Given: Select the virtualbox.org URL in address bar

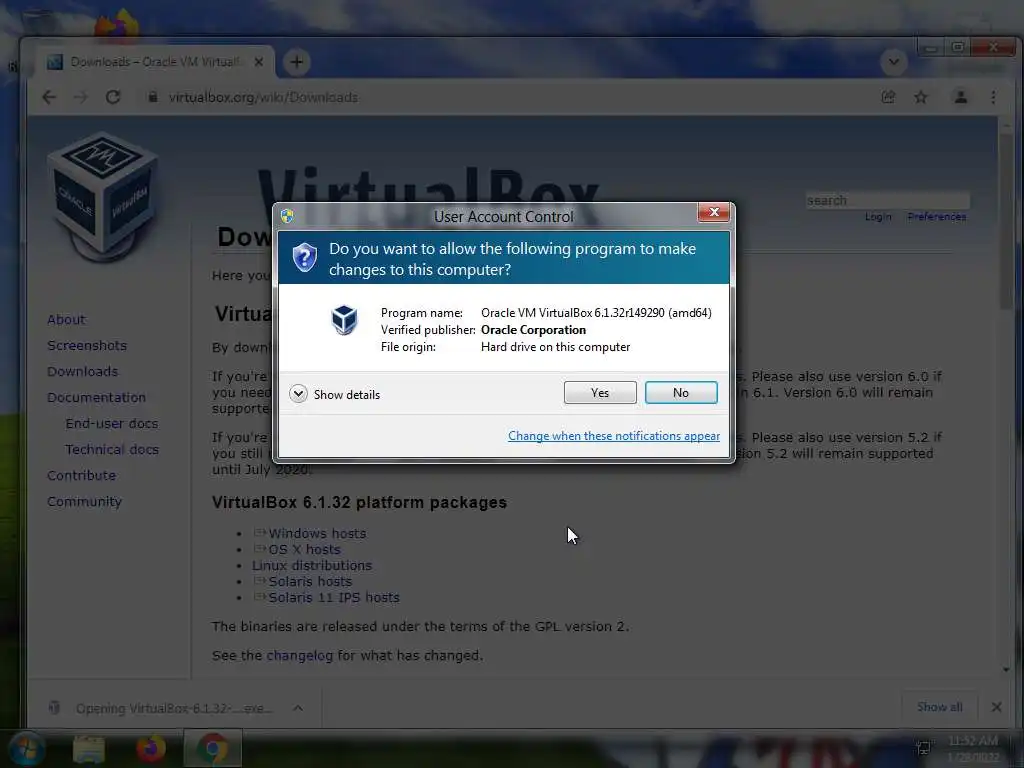Looking at the screenshot, I should coord(263,97).
